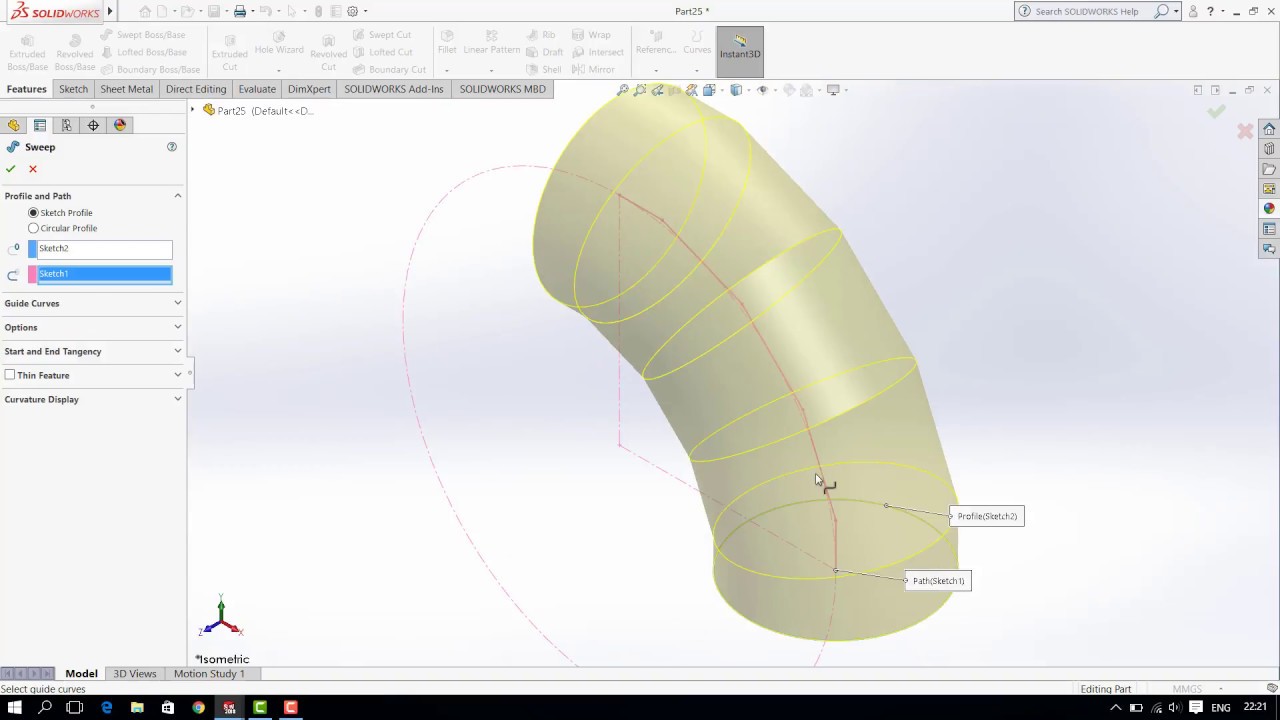Accept the Sweep with the green checkmark
Viewport: 1280px width, 720px height.
tap(11, 169)
